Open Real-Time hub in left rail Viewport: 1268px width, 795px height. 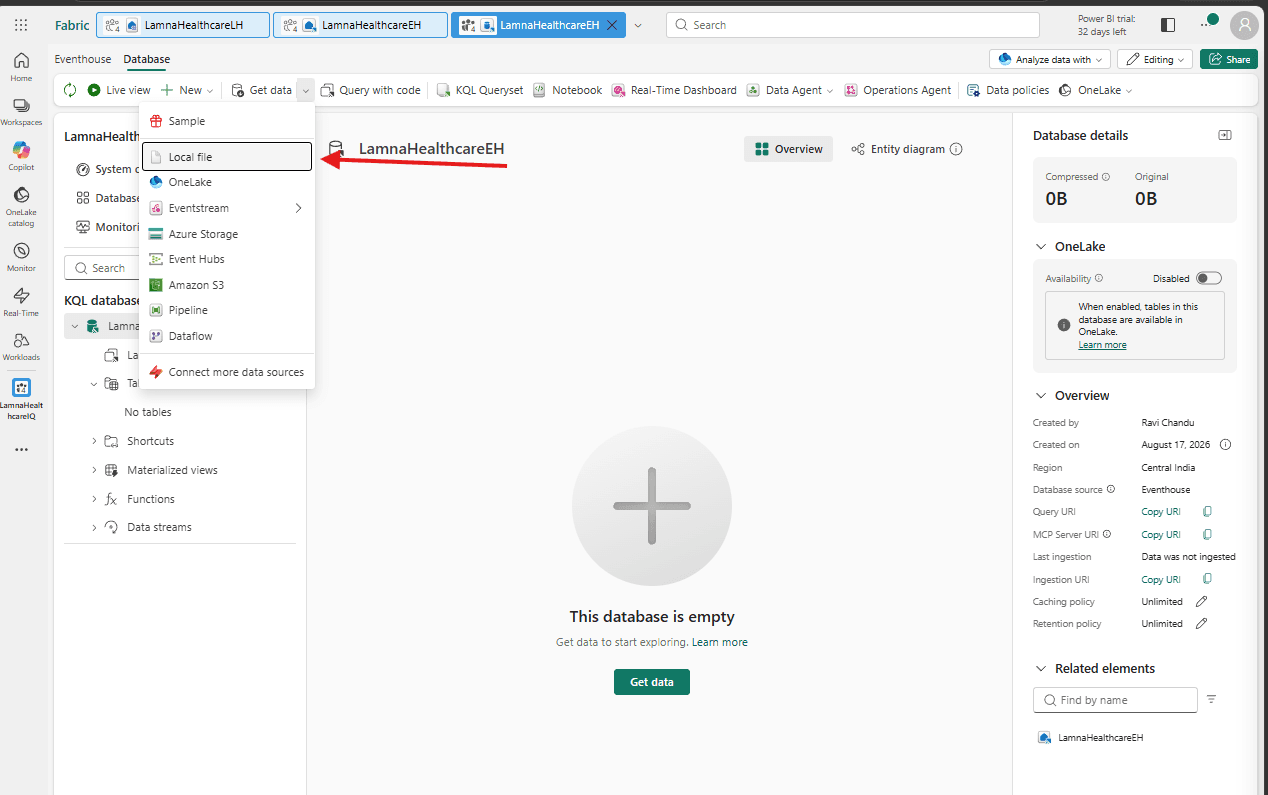point(21,301)
